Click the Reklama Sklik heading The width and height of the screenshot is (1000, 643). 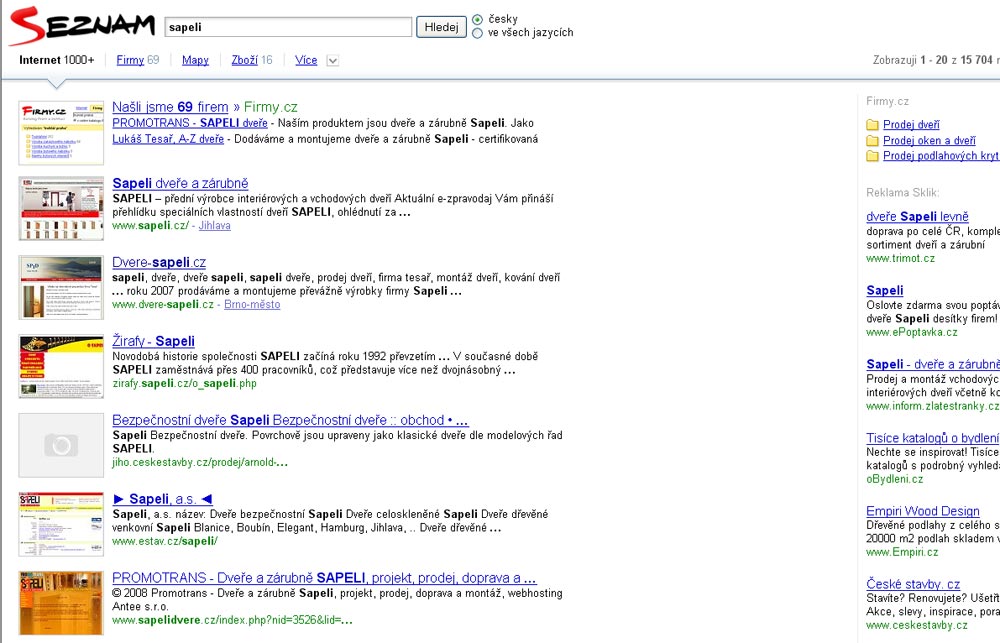[x=902, y=193]
